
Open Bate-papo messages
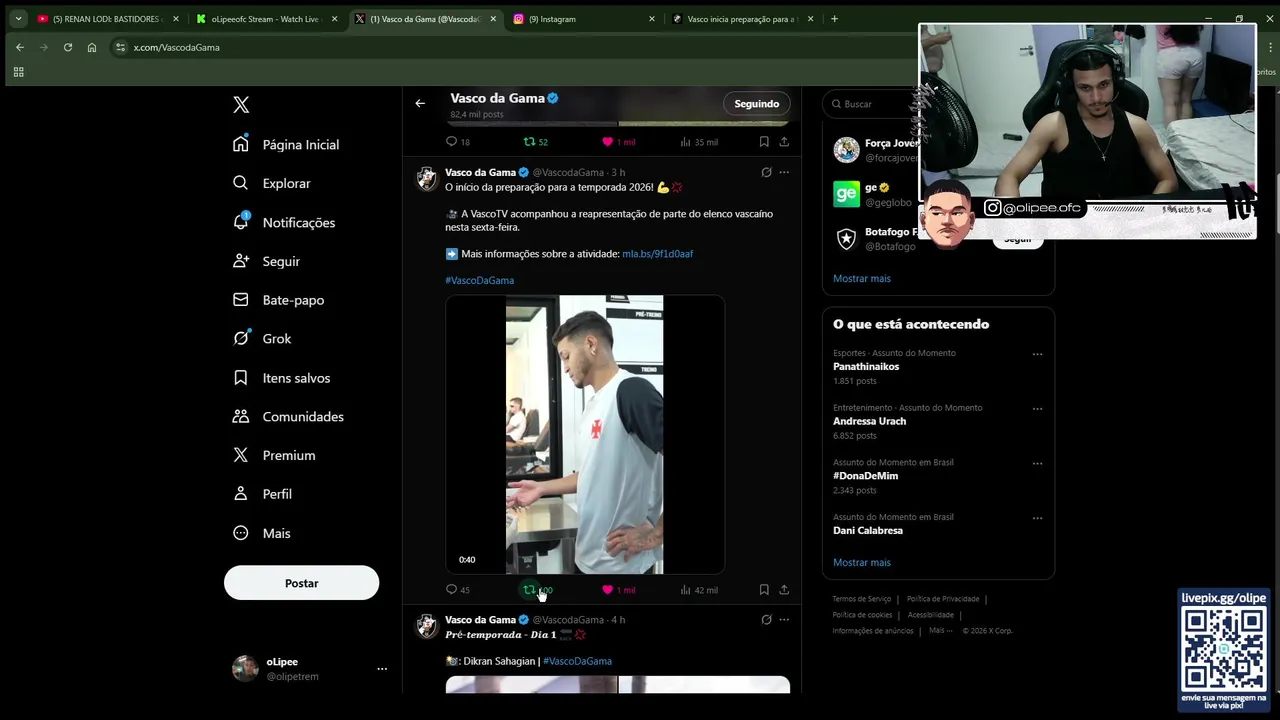[x=278, y=300]
